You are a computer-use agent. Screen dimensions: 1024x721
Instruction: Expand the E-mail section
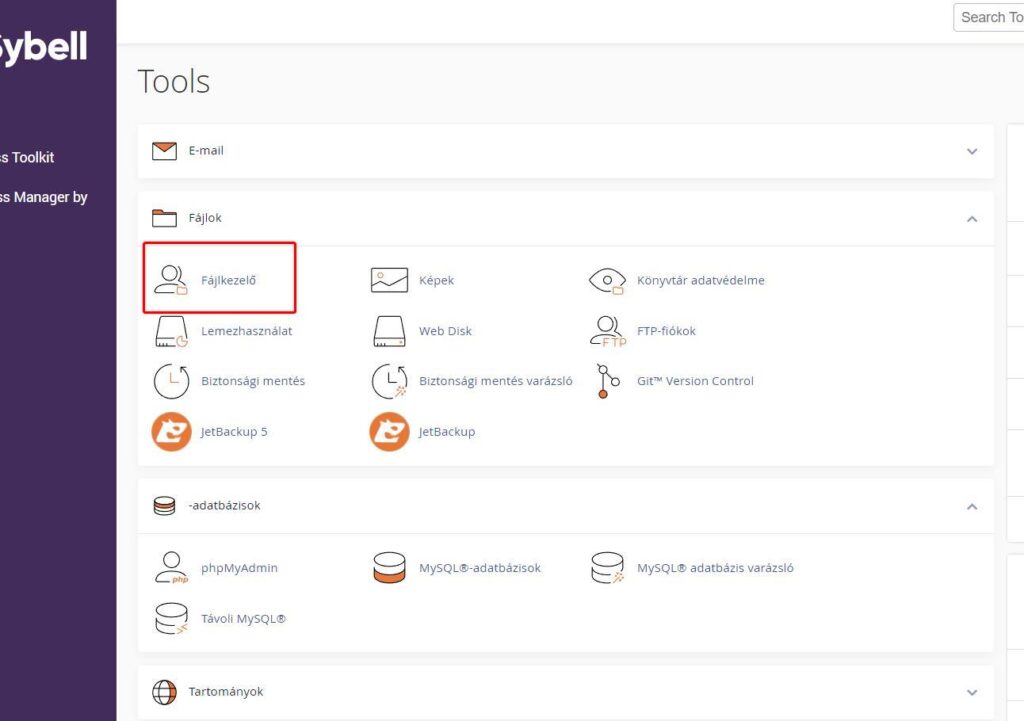point(971,151)
